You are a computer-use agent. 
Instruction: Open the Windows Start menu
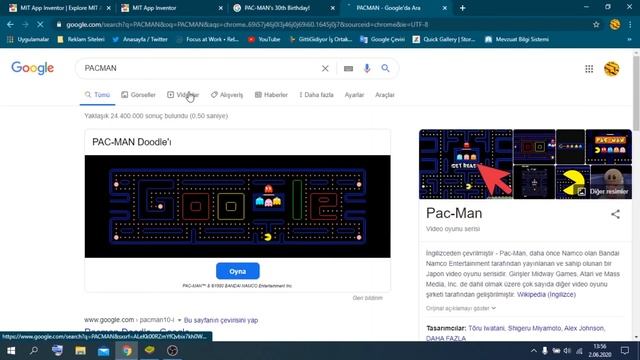(11, 351)
